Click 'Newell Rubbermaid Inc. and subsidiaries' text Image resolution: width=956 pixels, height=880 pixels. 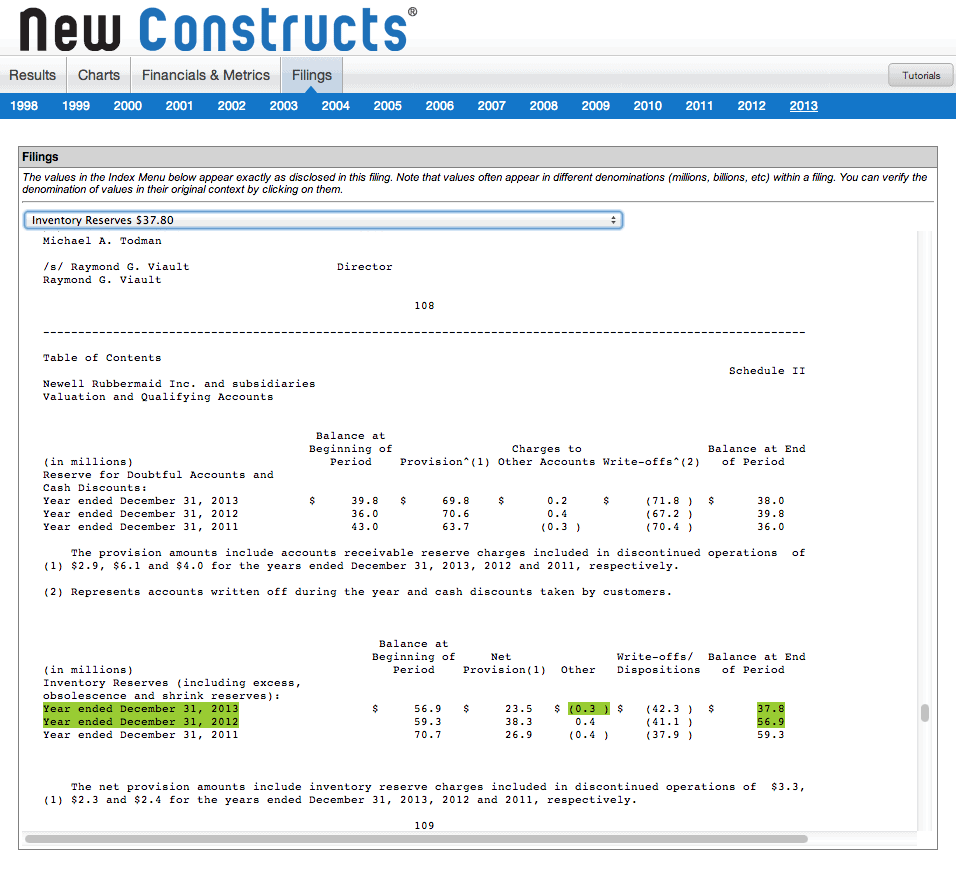[x=179, y=384]
